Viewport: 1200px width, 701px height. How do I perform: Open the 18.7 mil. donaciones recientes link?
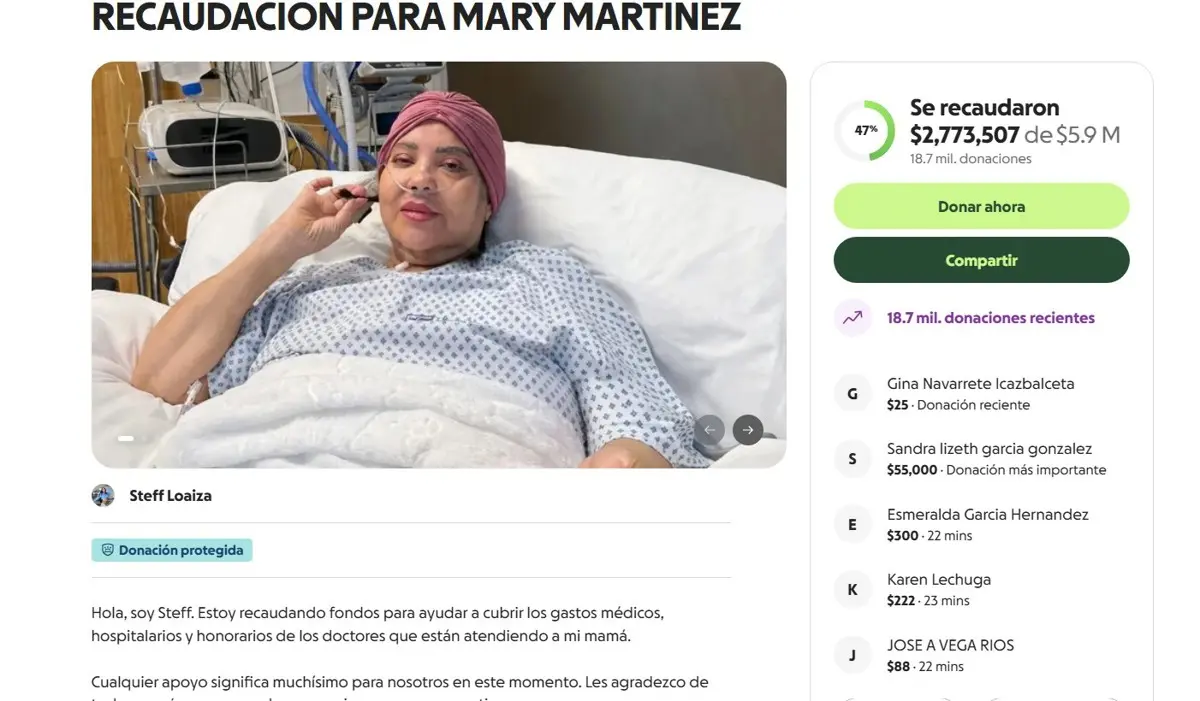coord(990,318)
